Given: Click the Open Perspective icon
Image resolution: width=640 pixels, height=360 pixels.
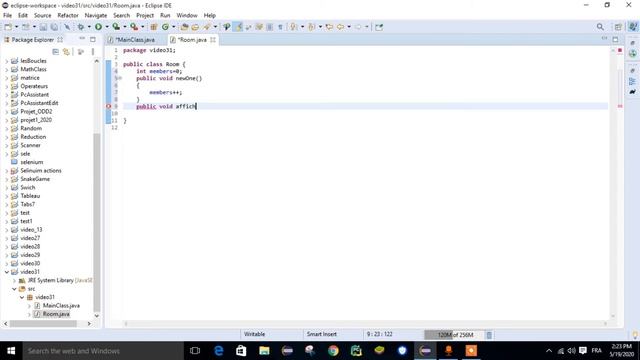Looking at the screenshot, I should (x=618, y=27).
